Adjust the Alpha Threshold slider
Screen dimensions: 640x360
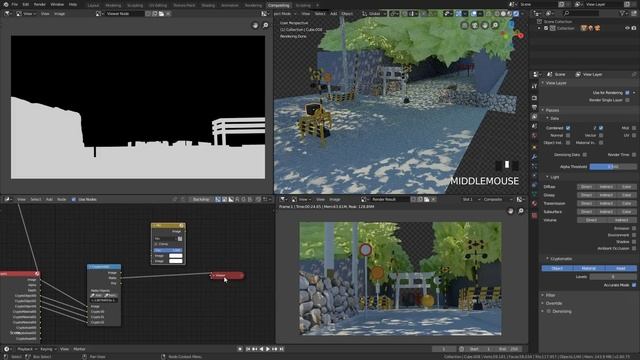(x=613, y=167)
